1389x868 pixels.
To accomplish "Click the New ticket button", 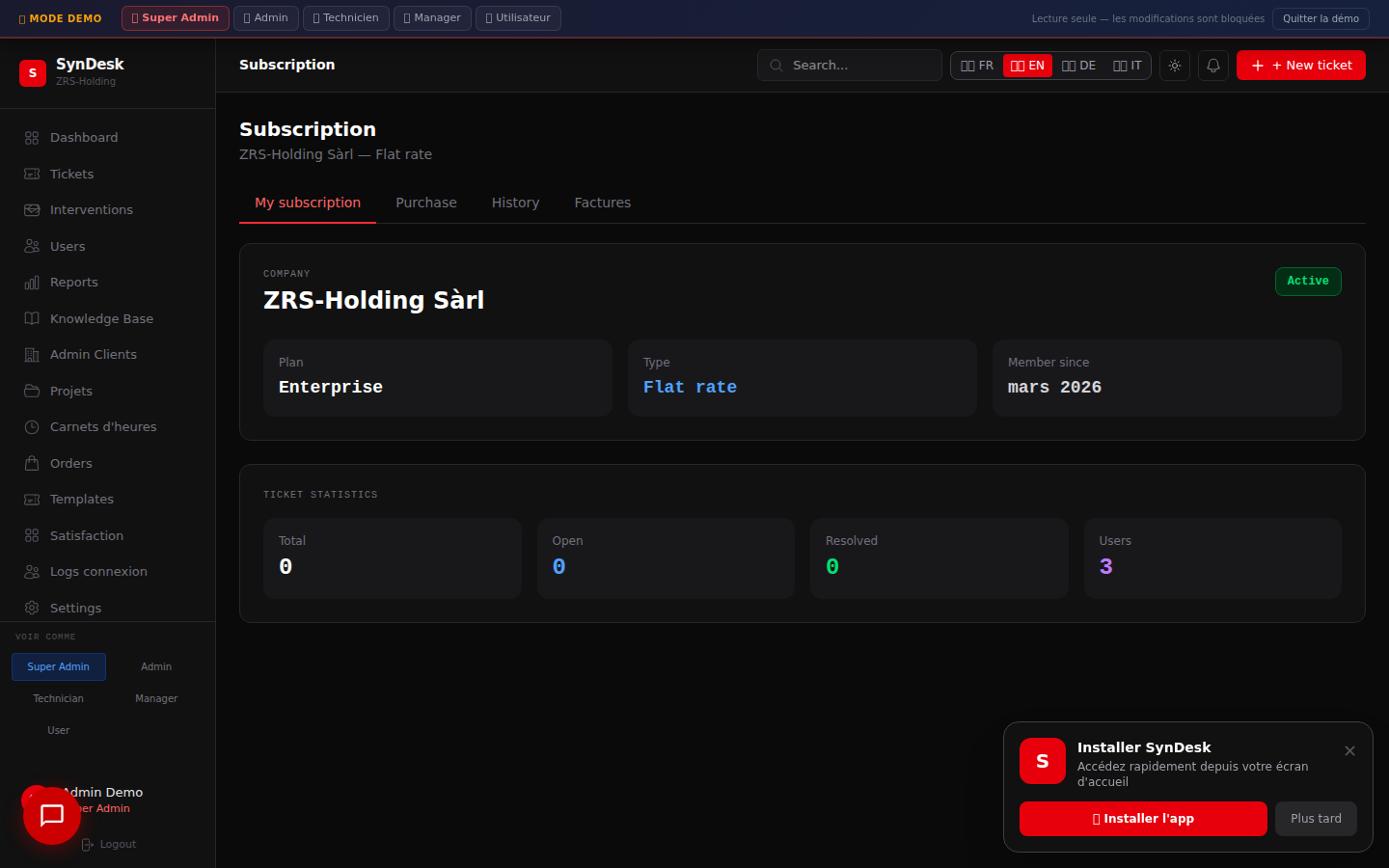I will point(1300,66).
